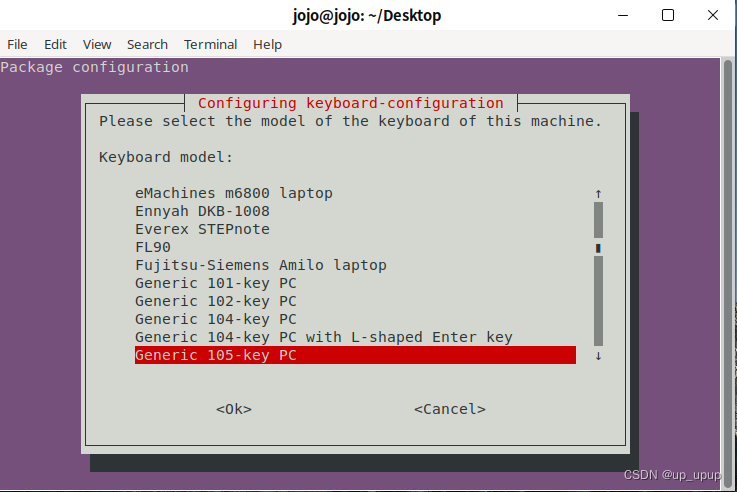Click the Cancel button in dialog
The width and height of the screenshot is (737, 492).
tap(450, 409)
